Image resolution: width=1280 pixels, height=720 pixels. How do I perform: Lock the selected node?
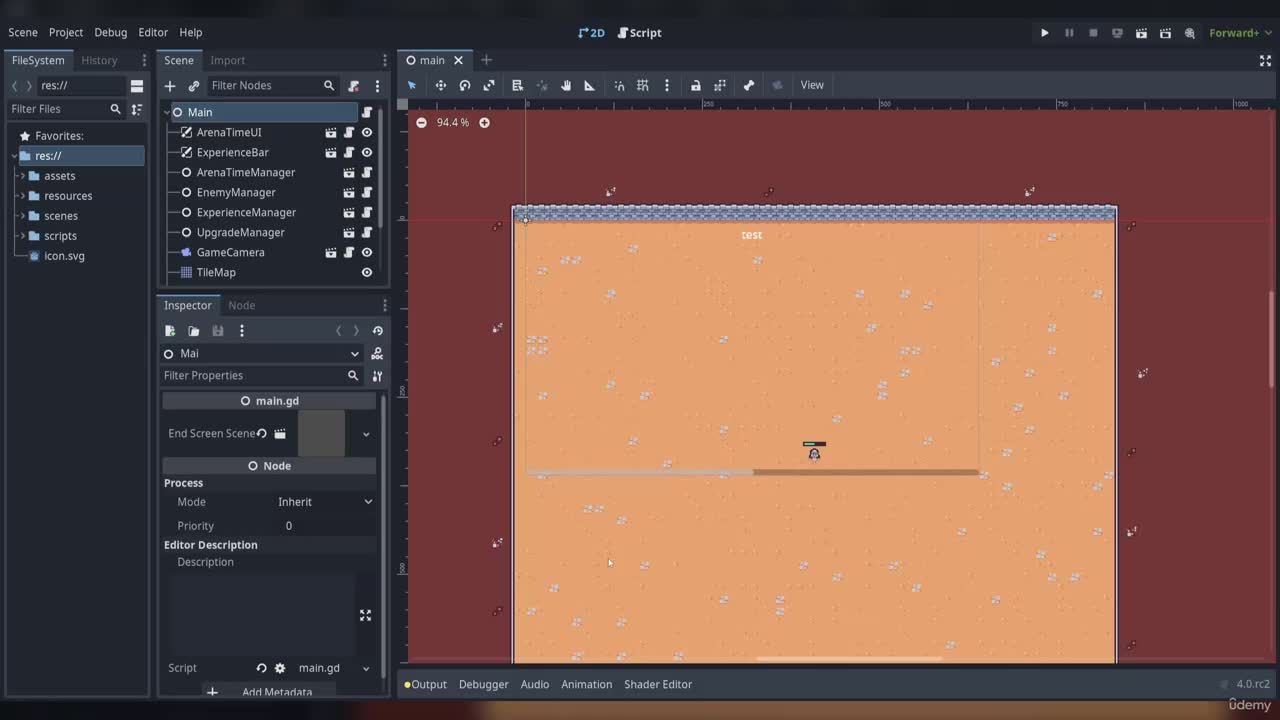click(x=696, y=85)
